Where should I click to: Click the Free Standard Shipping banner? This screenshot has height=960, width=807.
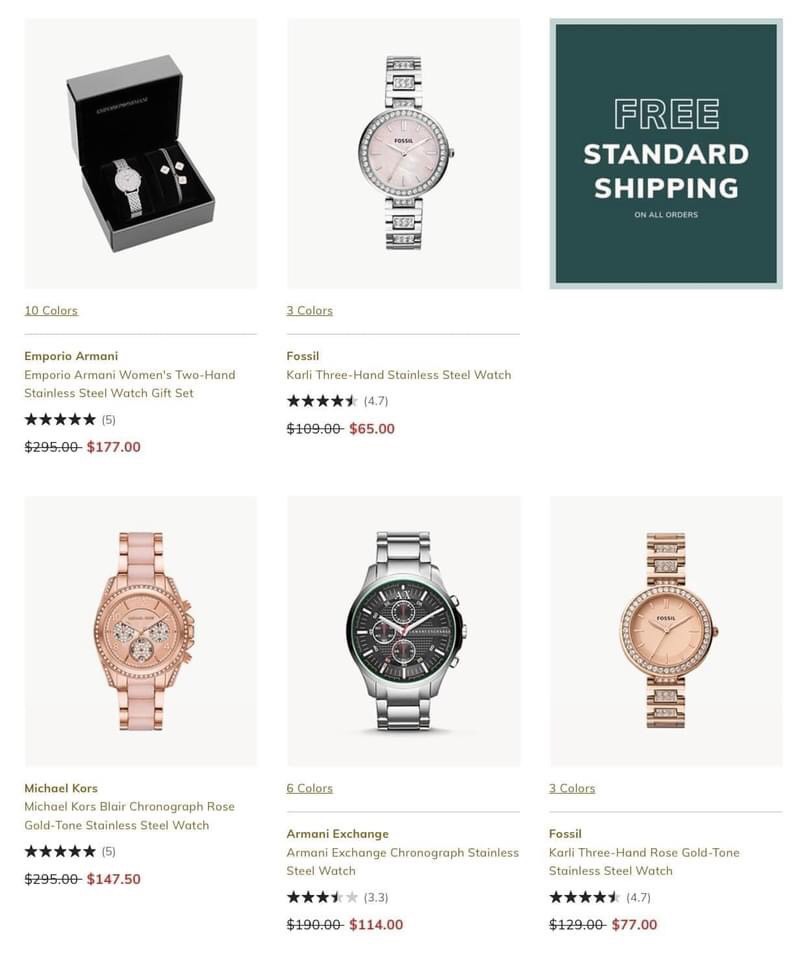tap(665, 153)
